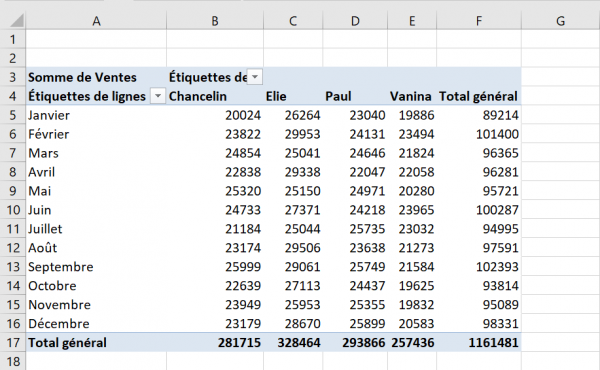The width and height of the screenshot is (600, 370).
Task: Select row 1 header
Action: (x=13, y=39)
